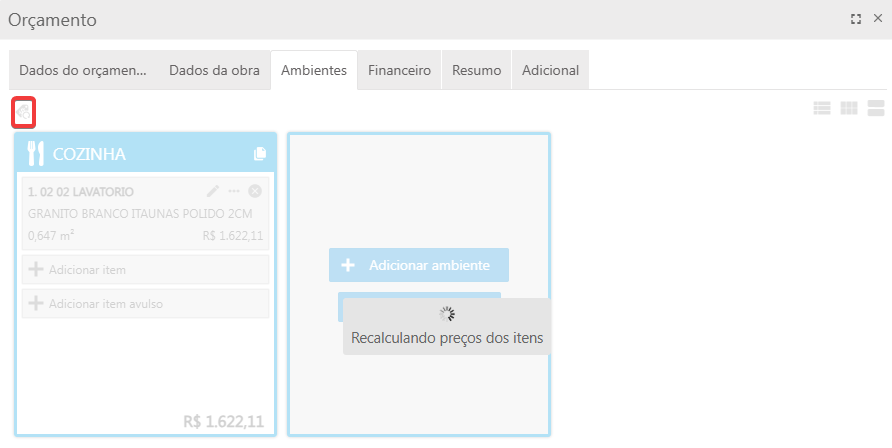Duplicate the COZINHA environment with the copy icon
Viewport: 892px width, 448px height.
tap(260, 154)
